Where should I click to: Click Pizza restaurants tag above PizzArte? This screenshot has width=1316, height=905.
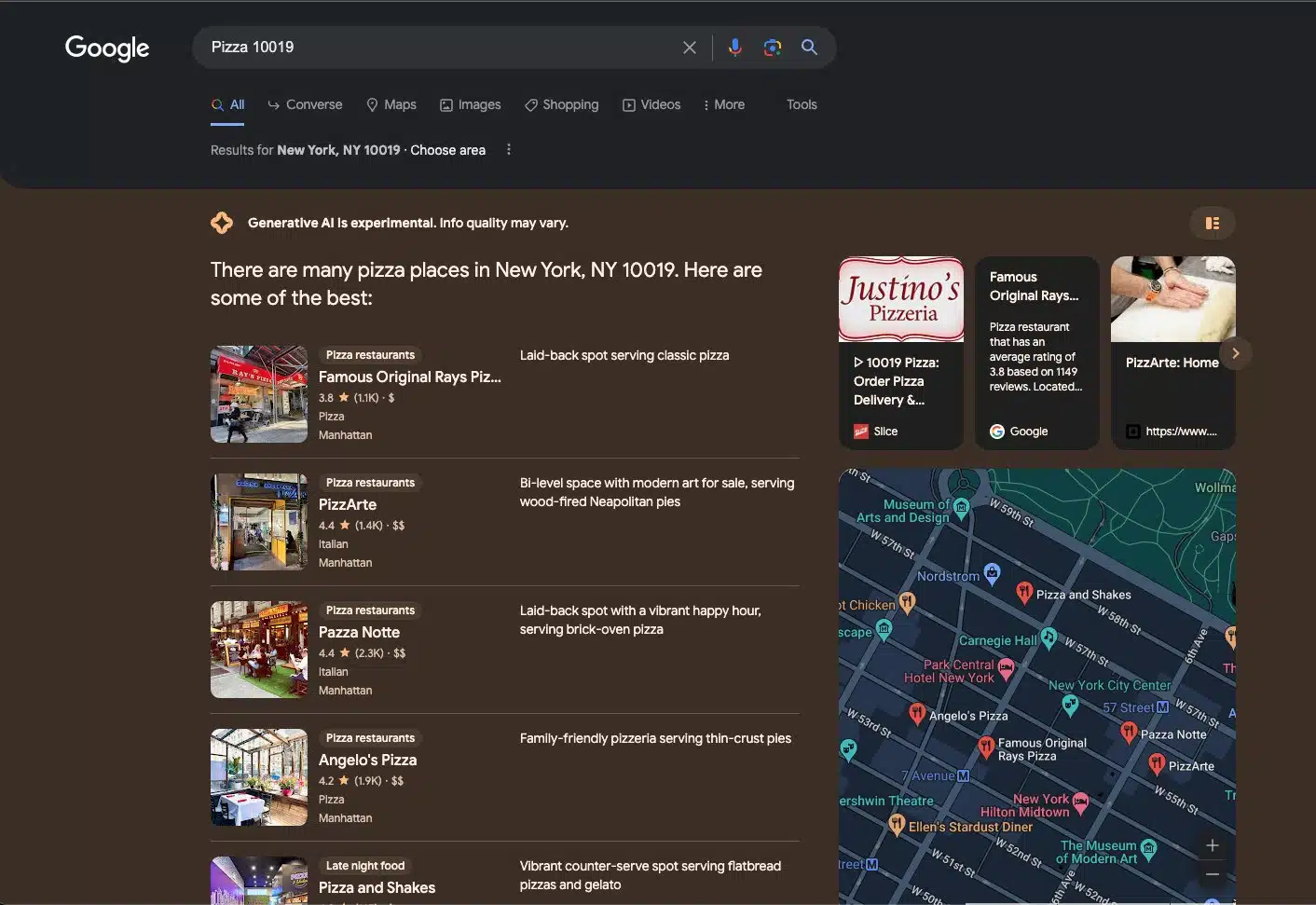(370, 483)
